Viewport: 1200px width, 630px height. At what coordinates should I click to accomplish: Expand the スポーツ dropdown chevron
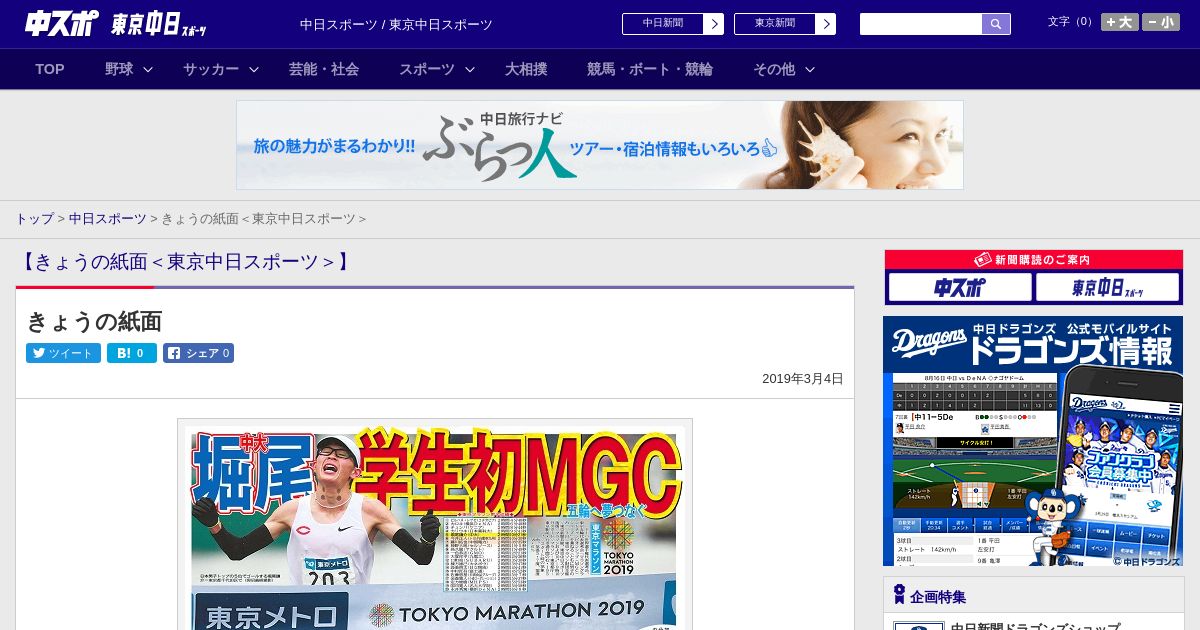tap(470, 70)
